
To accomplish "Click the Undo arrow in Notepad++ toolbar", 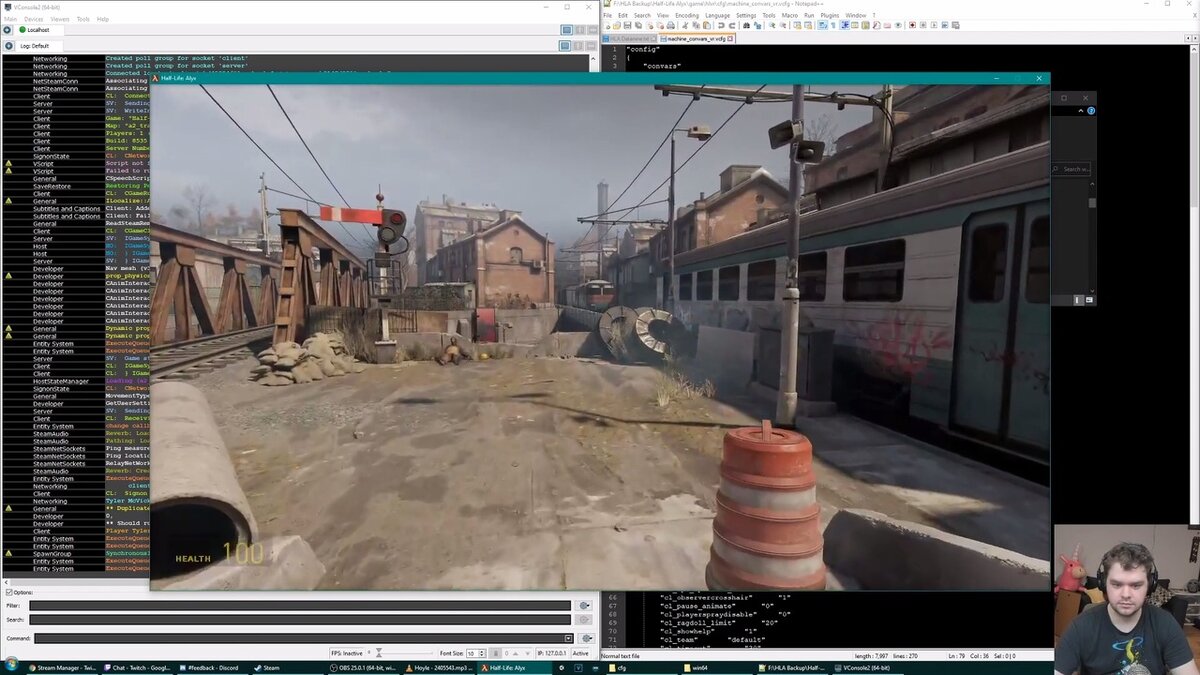I will (721, 25).
